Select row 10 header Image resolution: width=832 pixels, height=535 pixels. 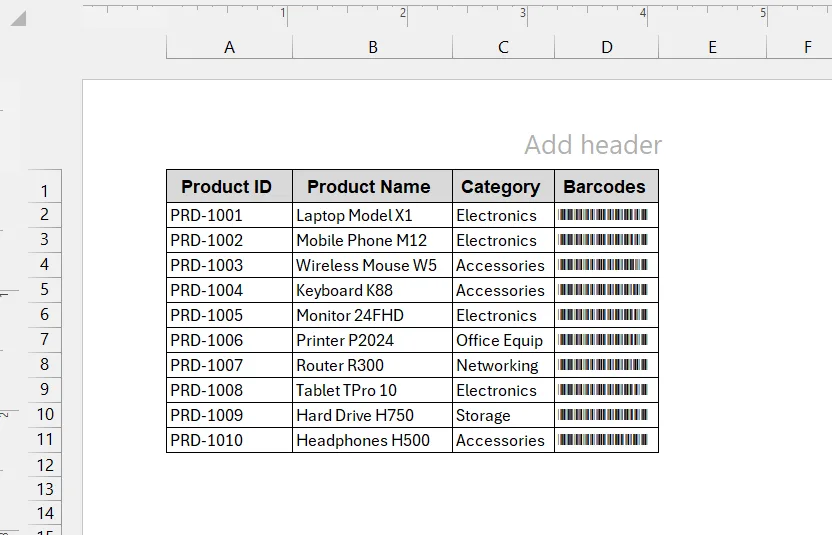coord(45,415)
